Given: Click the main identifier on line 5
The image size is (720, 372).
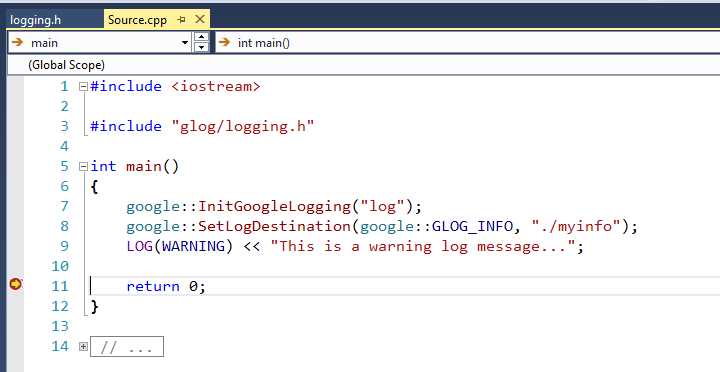Looking at the screenshot, I should tap(144, 166).
